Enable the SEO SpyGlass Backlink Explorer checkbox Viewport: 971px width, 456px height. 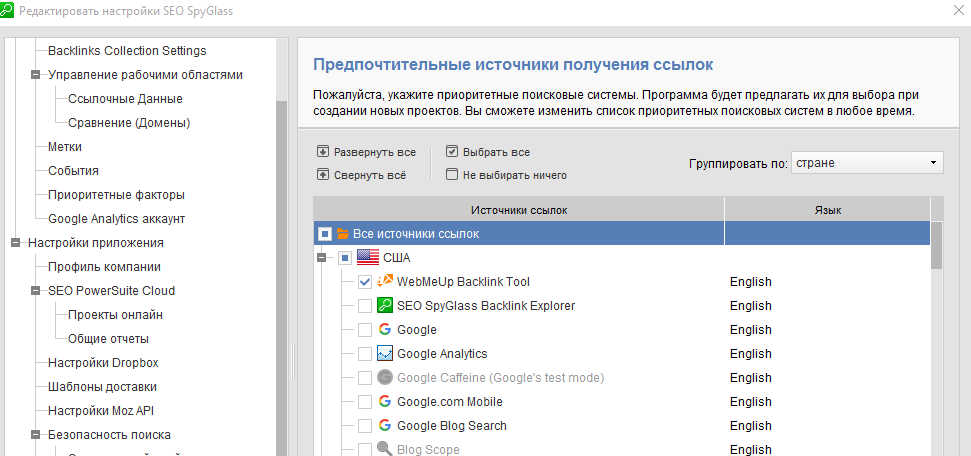(x=365, y=306)
